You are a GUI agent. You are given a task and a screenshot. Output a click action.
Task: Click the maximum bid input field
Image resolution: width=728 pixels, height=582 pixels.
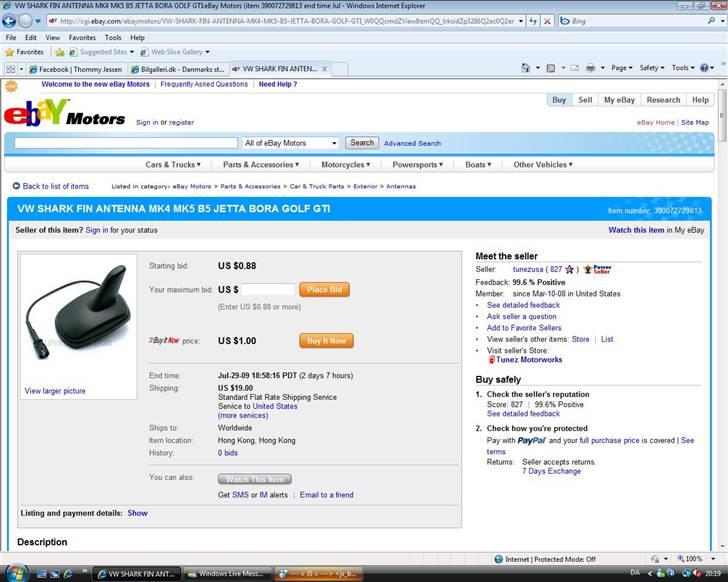click(x=267, y=289)
